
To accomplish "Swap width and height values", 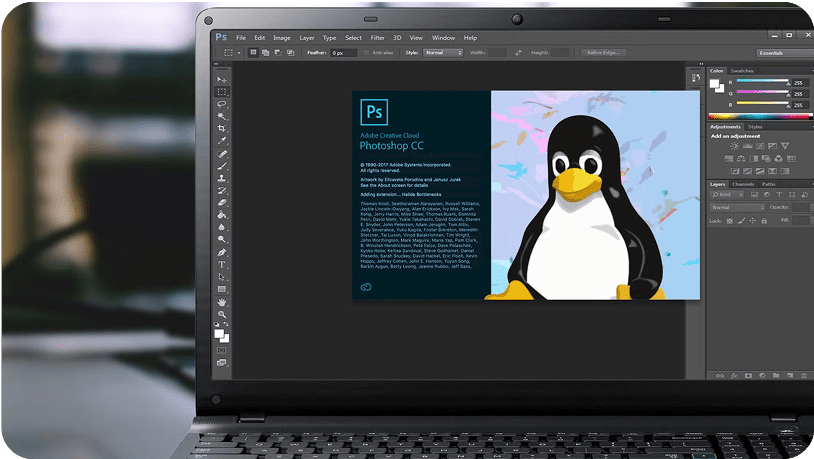I will (518, 52).
